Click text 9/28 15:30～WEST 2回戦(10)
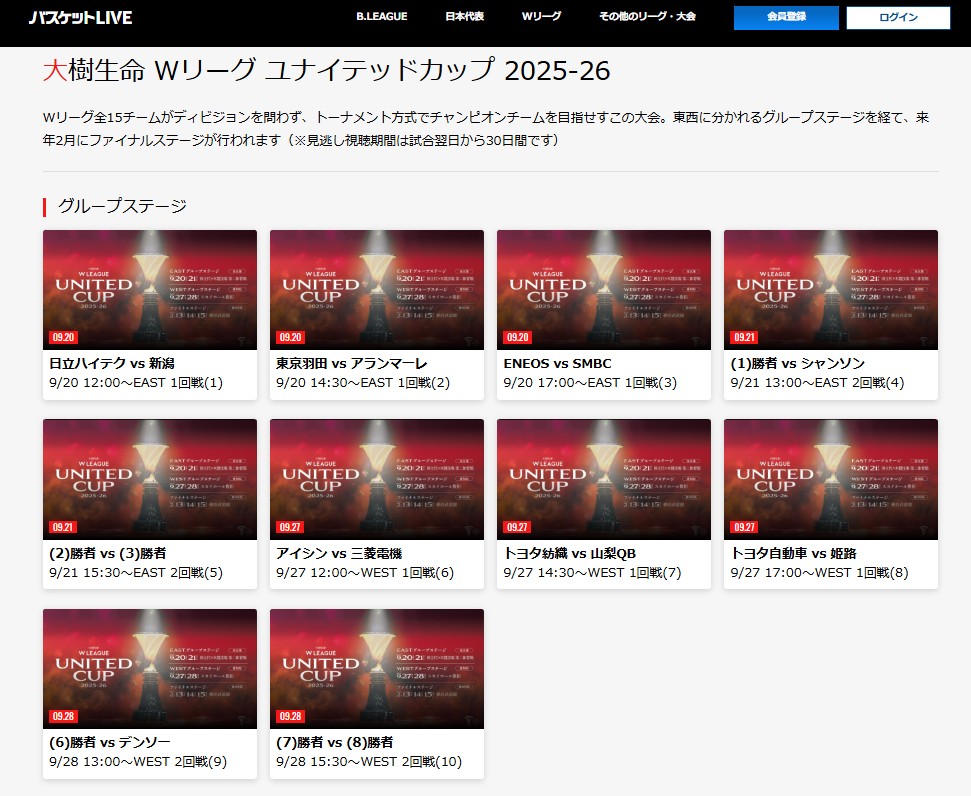Screen dimensions: 971x796 click(x=369, y=761)
